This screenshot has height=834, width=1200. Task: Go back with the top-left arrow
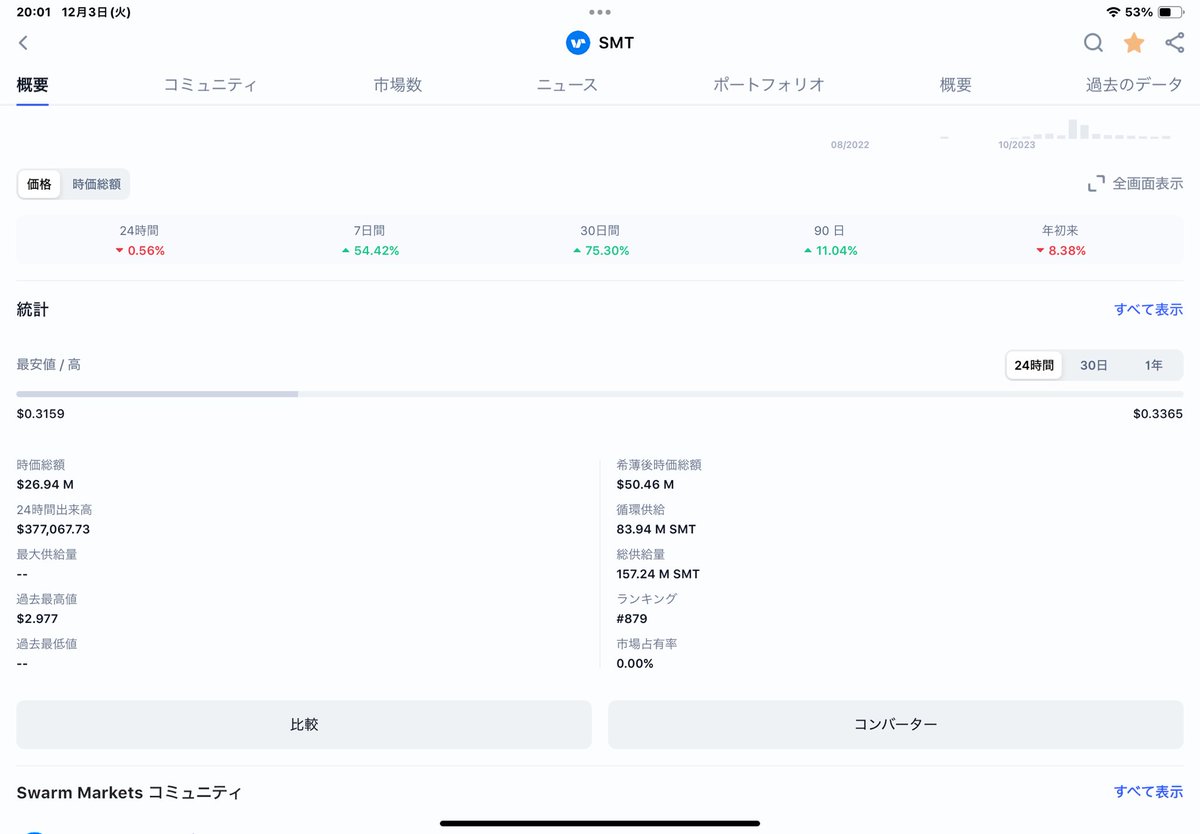(x=23, y=43)
